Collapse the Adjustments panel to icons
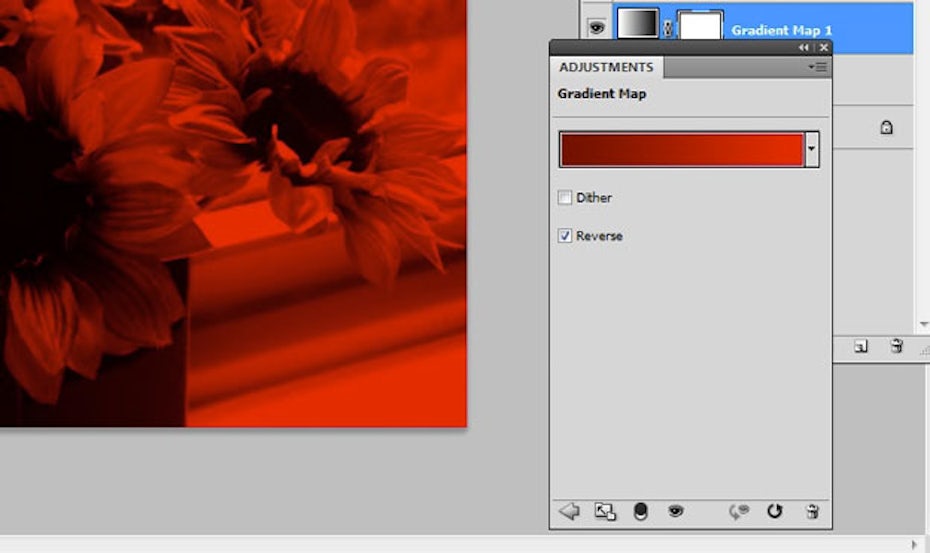The width and height of the screenshot is (930, 553). tap(804, 47)
